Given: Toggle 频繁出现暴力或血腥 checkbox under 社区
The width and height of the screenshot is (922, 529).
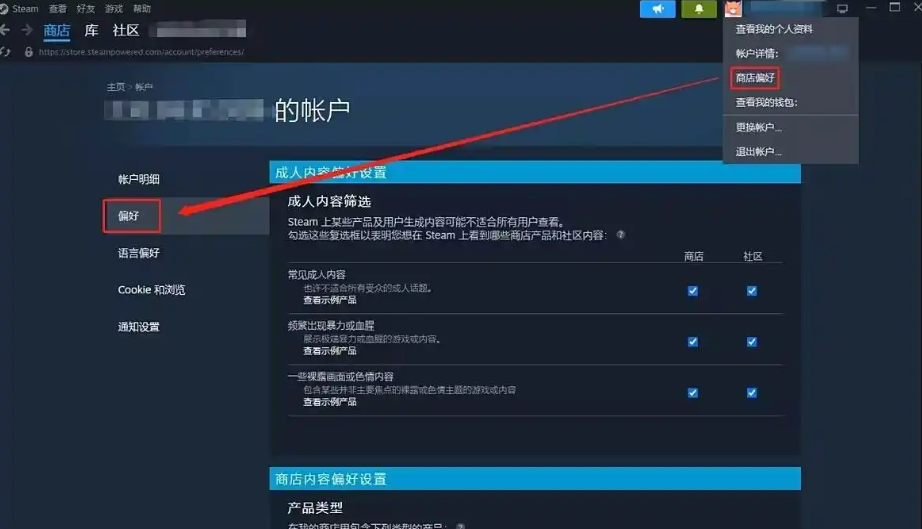Looking at the screenshot, I should 751,341.
